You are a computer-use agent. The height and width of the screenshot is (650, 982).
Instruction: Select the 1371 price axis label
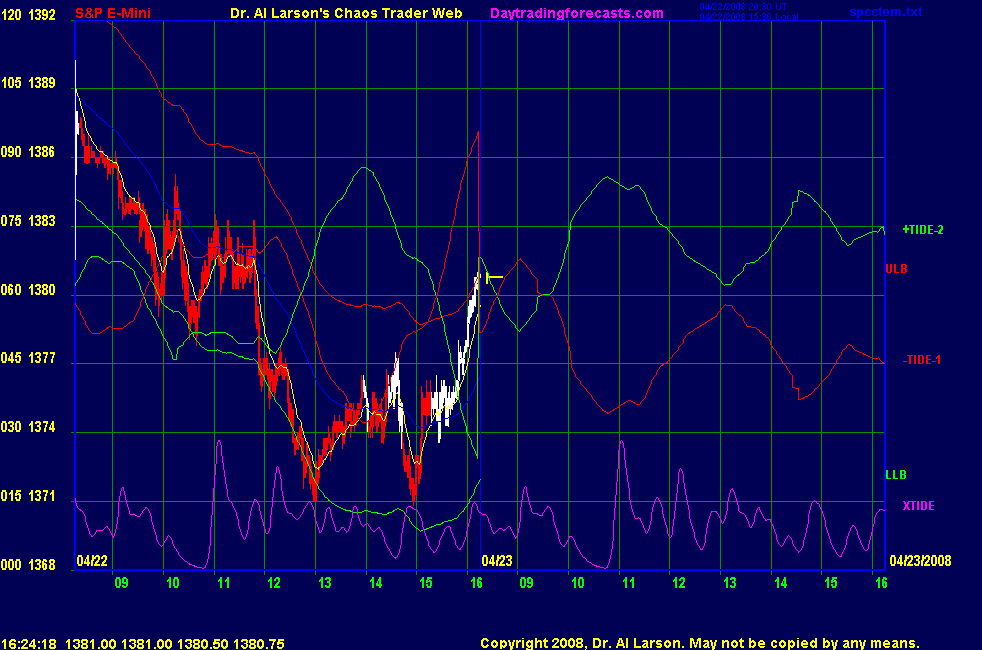42,497
